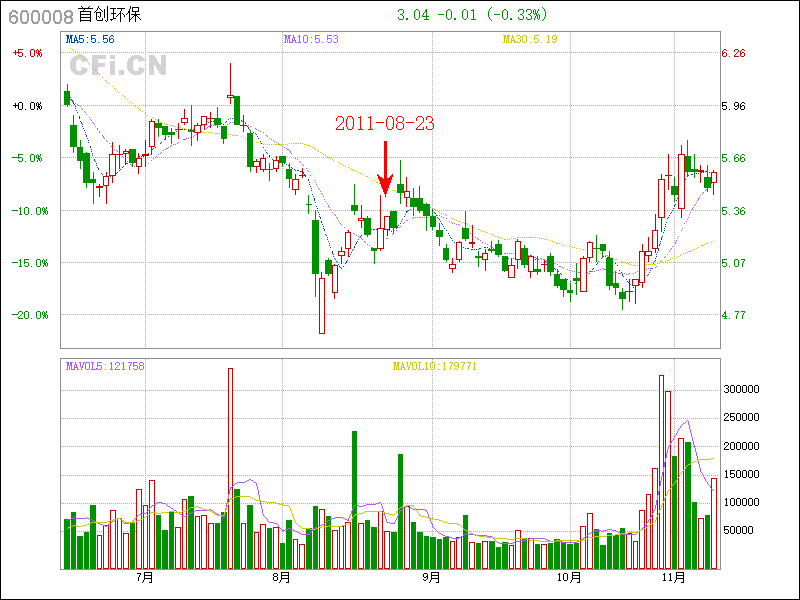Viewport: 800px width, 600px height.
Task: Select the 9月 label on the time axis
Action: (x=432, y=577)
